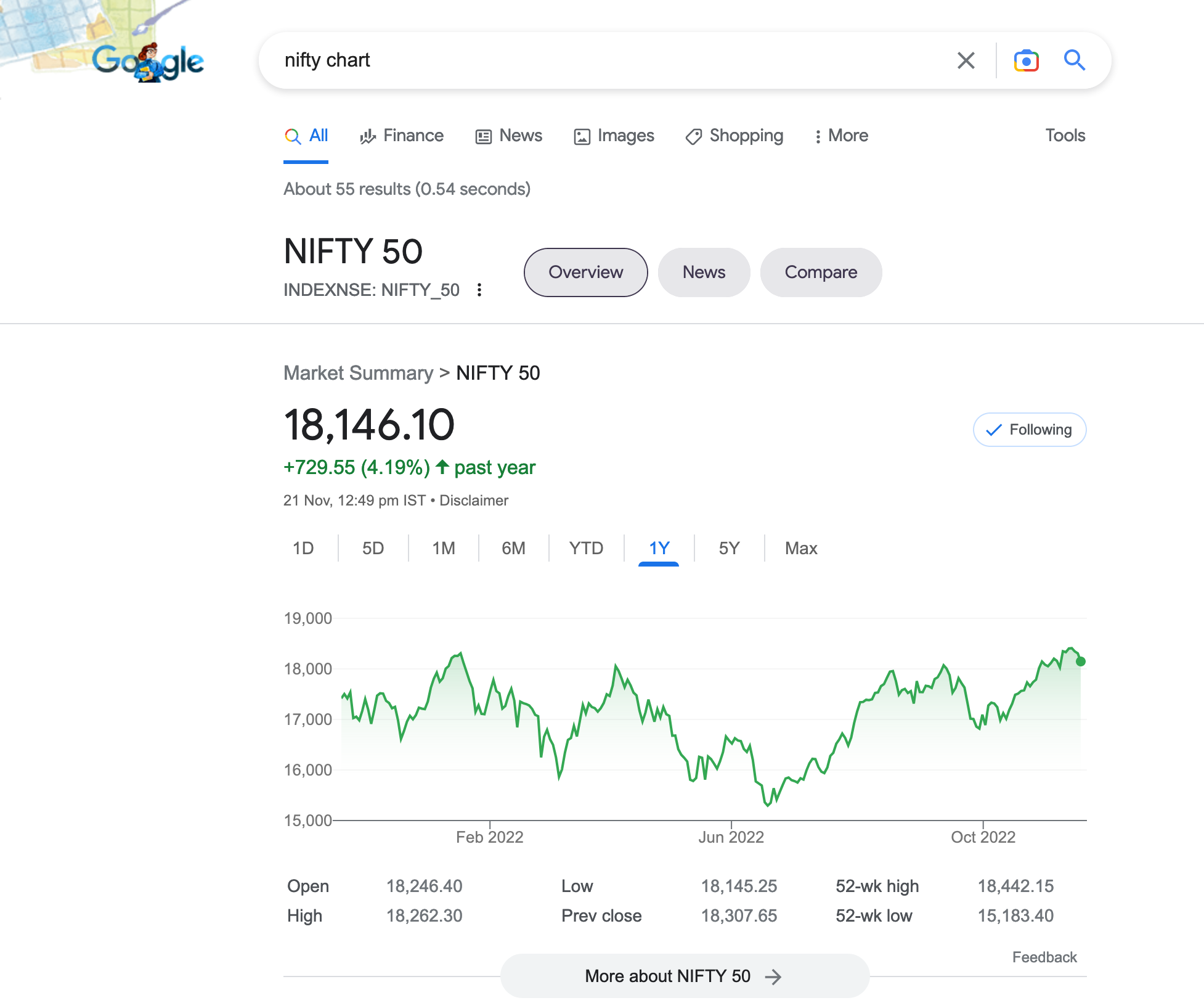Open search by image camera icon
The width and height of the screenshot is (1204, 1003).
click(1026, 60)
